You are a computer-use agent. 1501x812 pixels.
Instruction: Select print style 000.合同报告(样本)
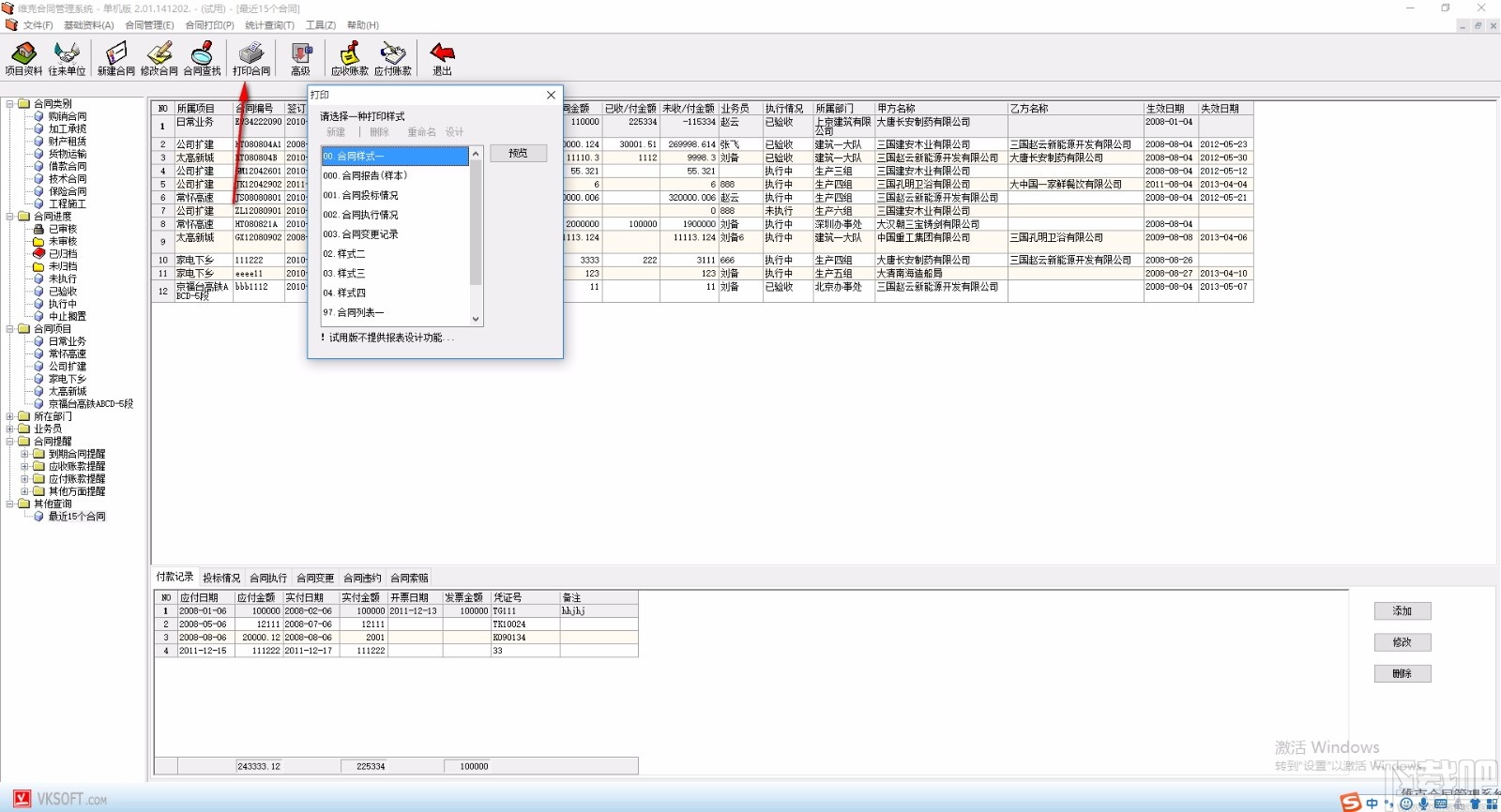[x=394, y=175]
